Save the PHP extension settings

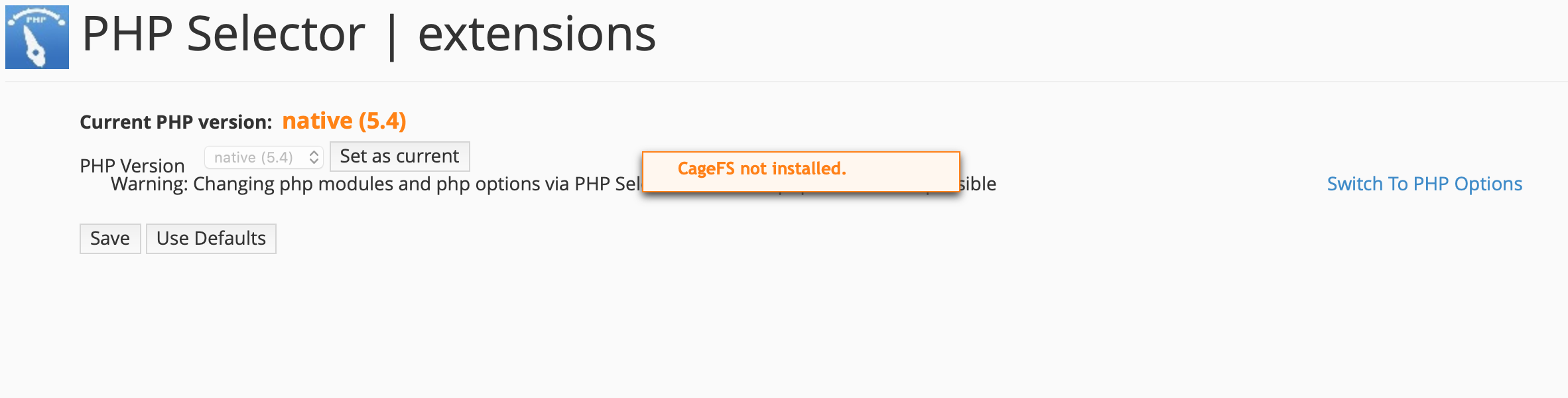pos(110,239)
